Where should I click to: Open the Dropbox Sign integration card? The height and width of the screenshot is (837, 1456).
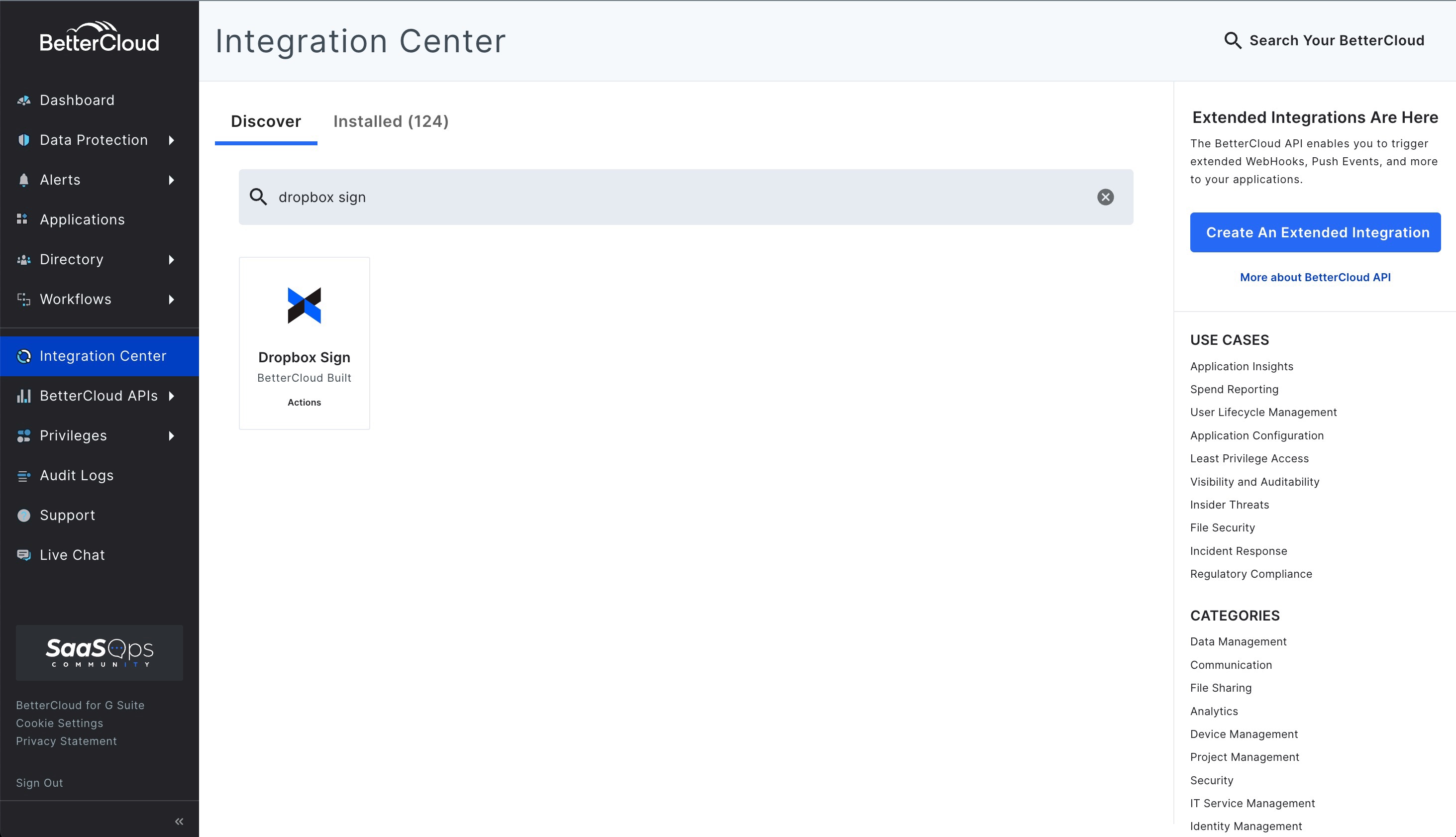point(304,342)
